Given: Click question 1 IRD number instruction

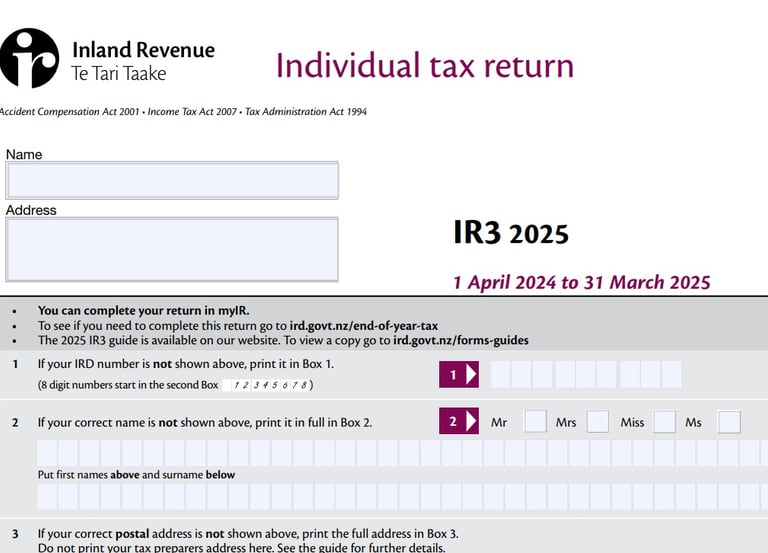Looking at the screenshot, I should 186,364.
